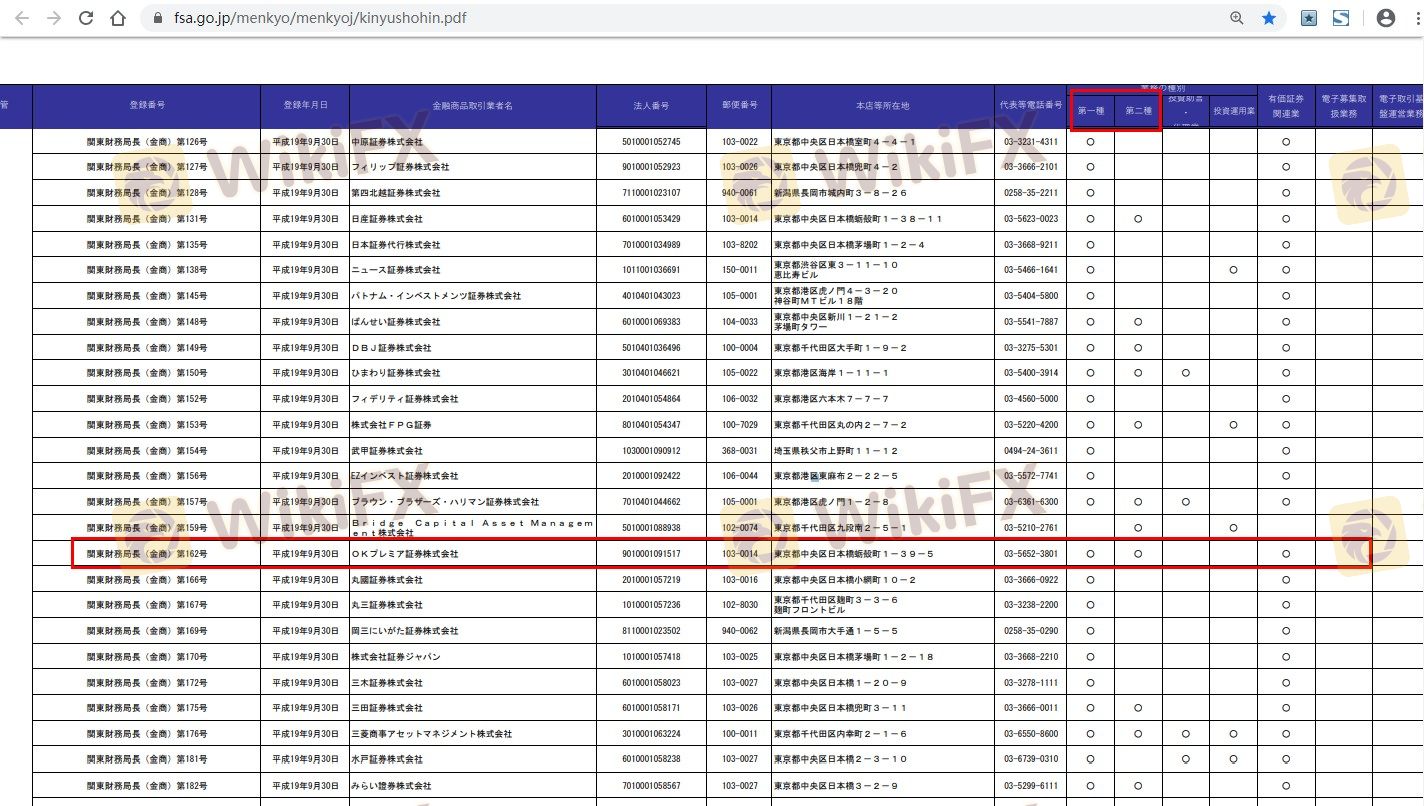This screenshot has height=806, width=1424.
Task: Click the 第一種 column header
Action: point(1091,110)
